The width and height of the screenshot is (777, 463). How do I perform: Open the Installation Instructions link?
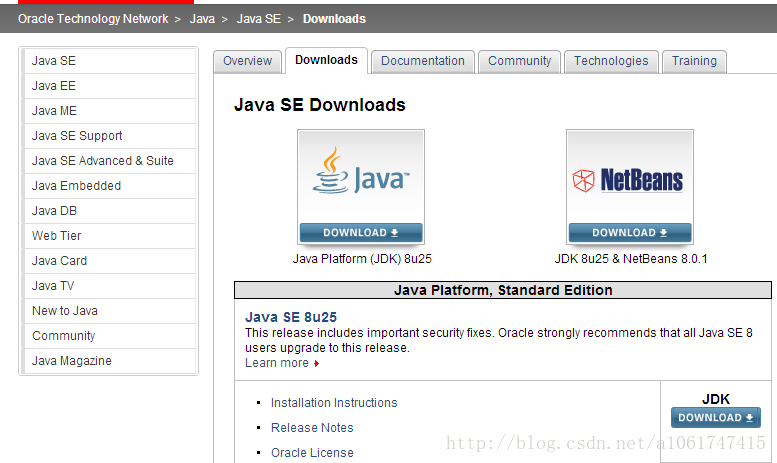coord(334,403)
